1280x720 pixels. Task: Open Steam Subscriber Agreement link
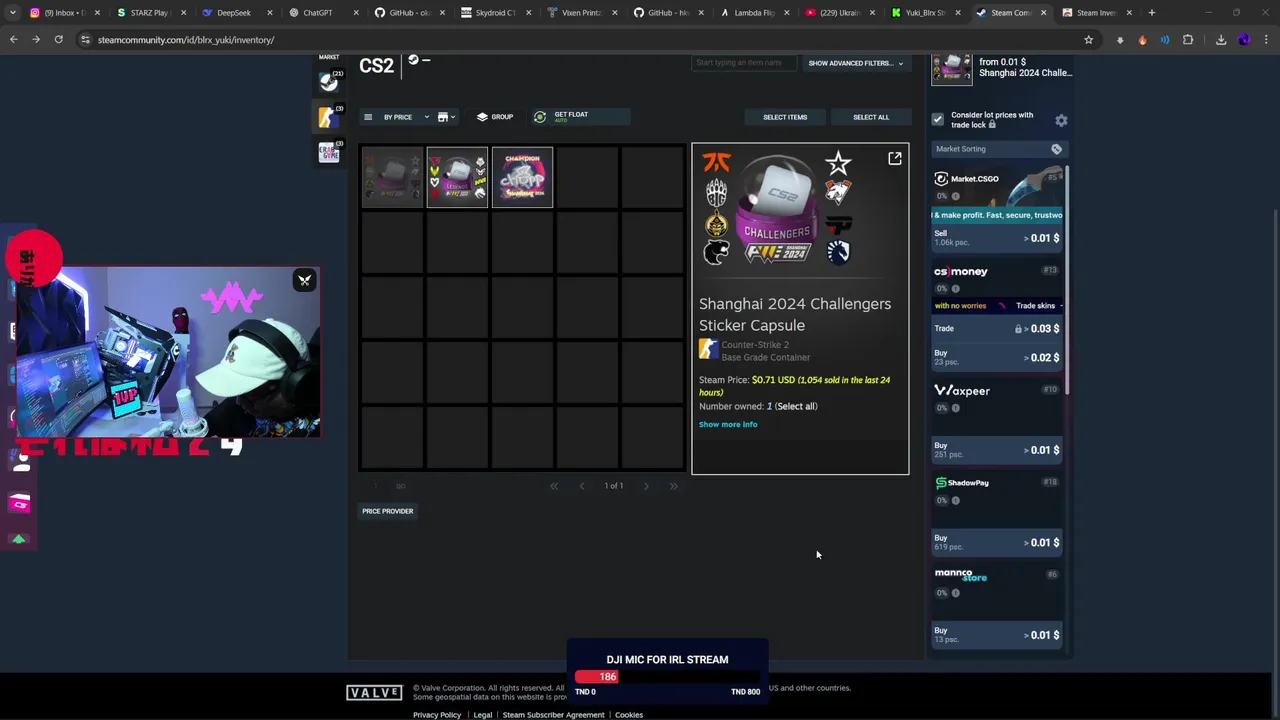[553, 715]
